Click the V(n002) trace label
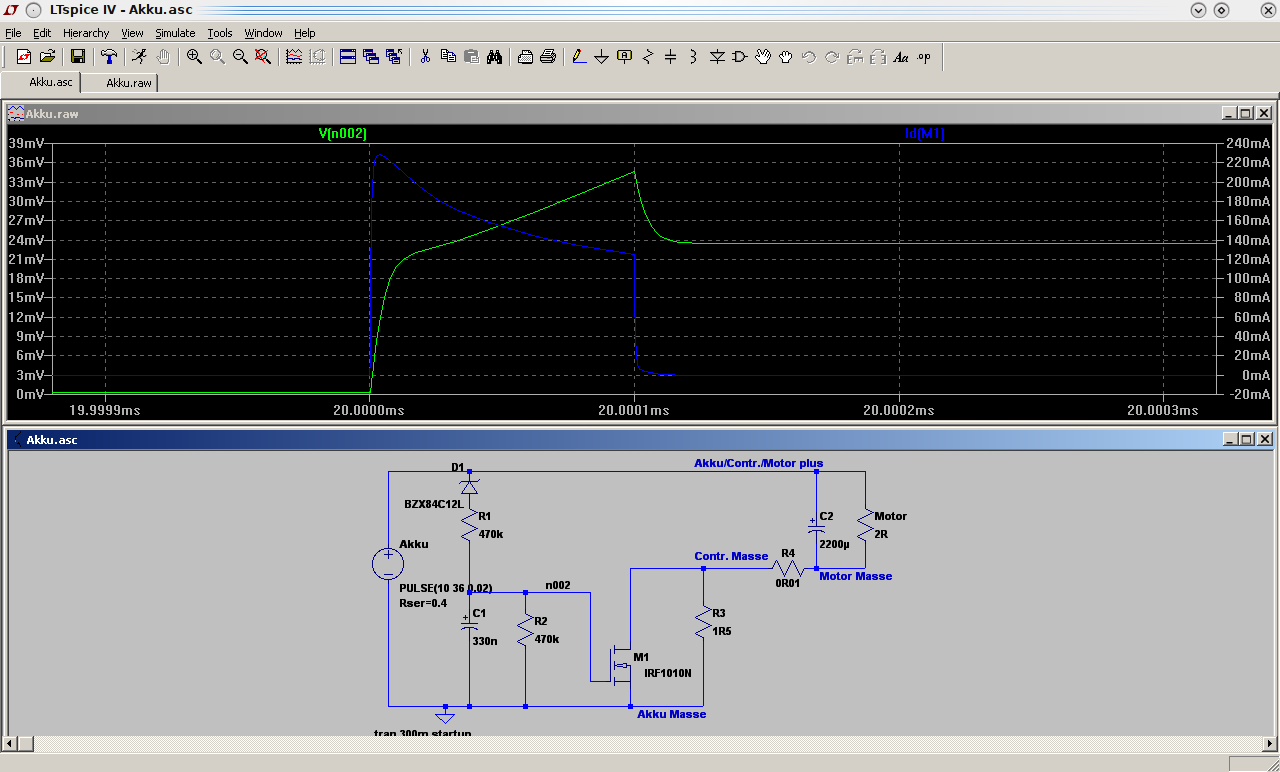This screenshot has height=772, width=1280. pos(343,133)
